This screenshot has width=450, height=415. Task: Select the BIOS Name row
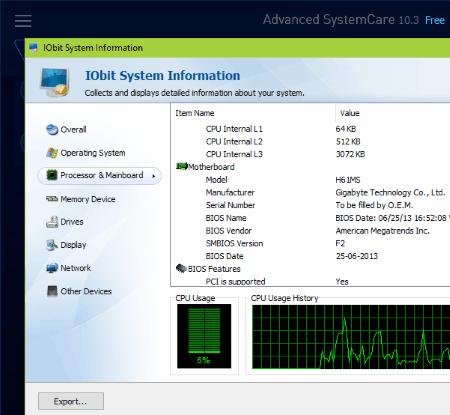pyautogui.click(x=310, y=218)
